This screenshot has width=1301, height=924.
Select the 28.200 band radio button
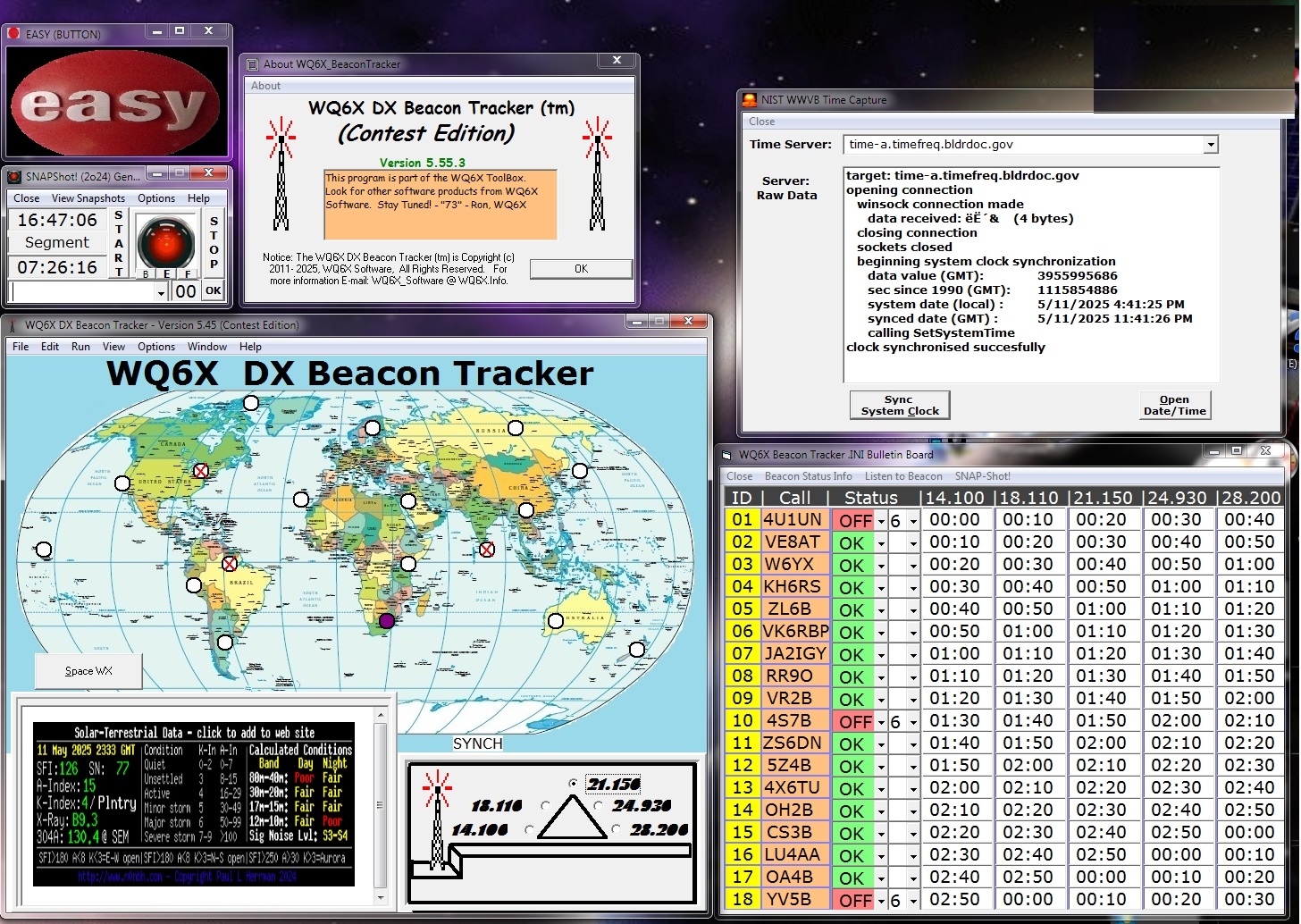[x=616, y=830]
